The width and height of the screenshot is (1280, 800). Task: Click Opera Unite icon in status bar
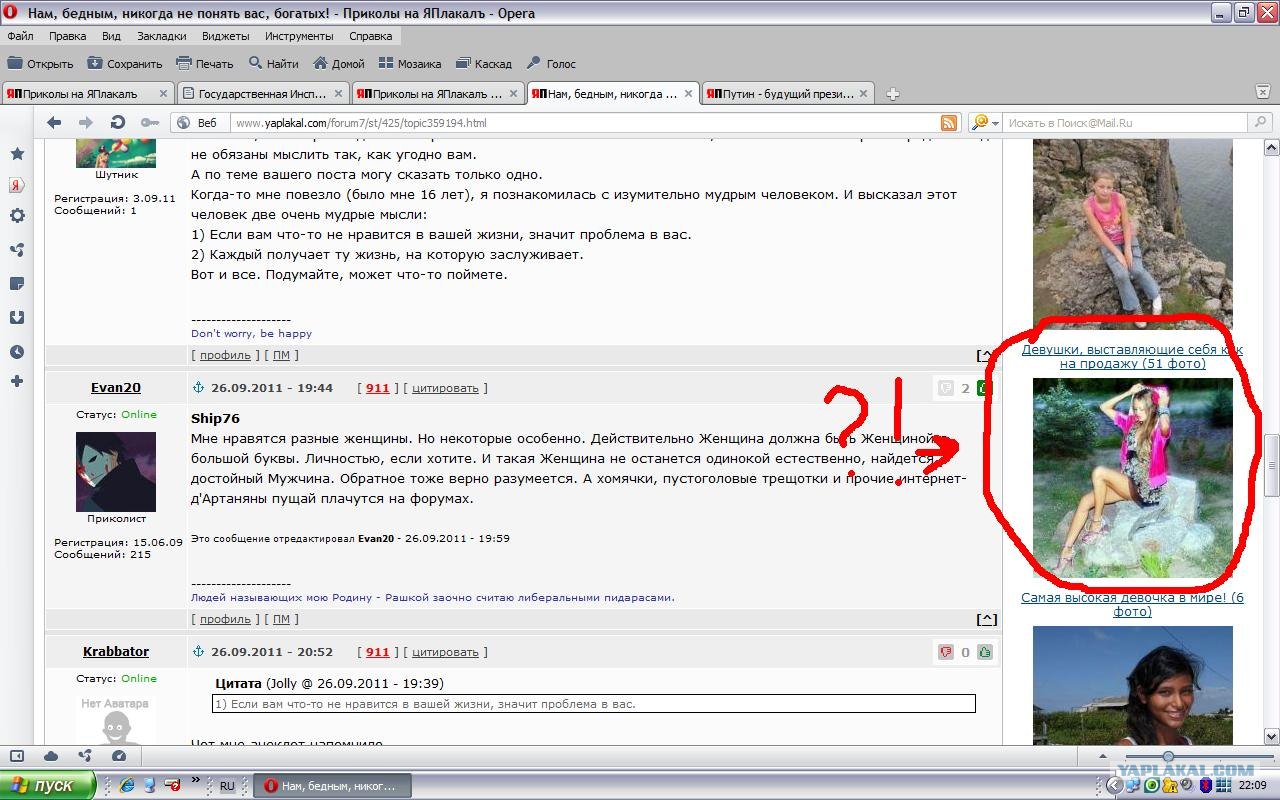tap(85, 756)
